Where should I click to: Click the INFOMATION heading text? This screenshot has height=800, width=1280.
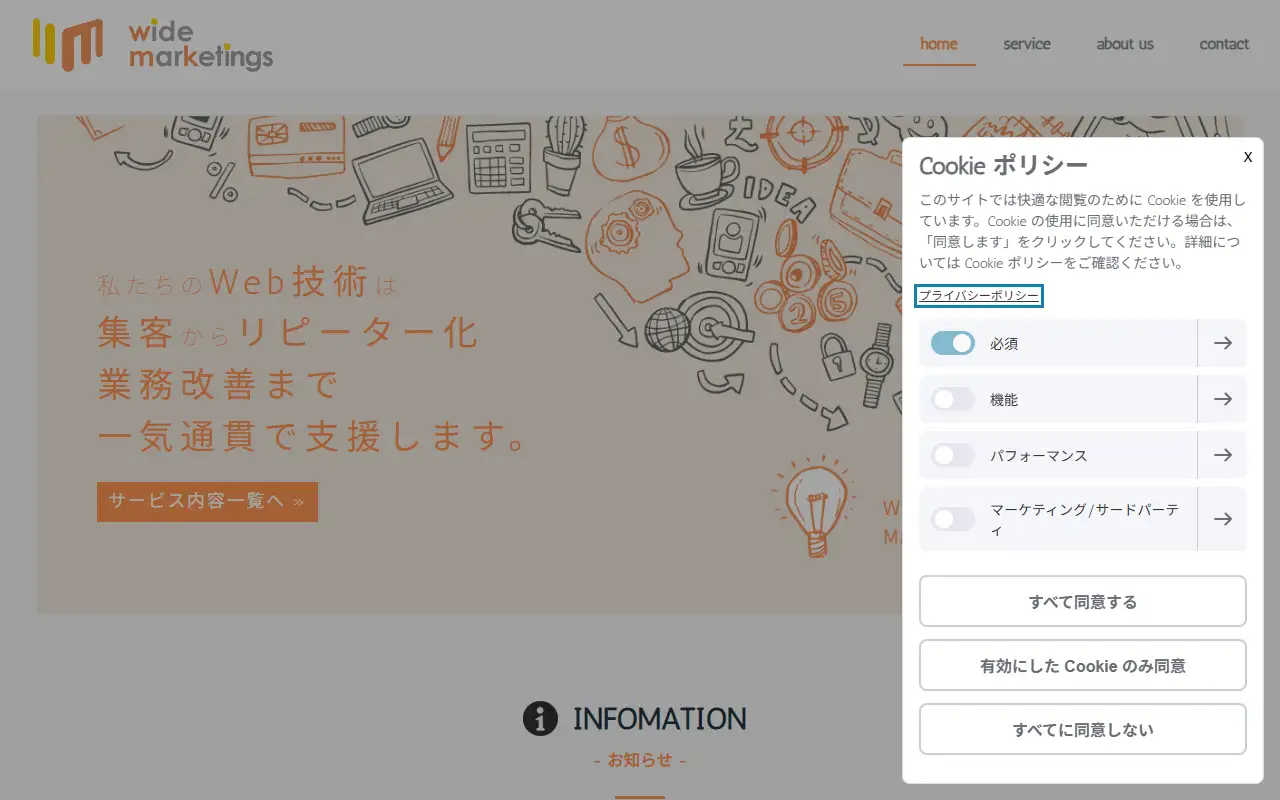660,718
